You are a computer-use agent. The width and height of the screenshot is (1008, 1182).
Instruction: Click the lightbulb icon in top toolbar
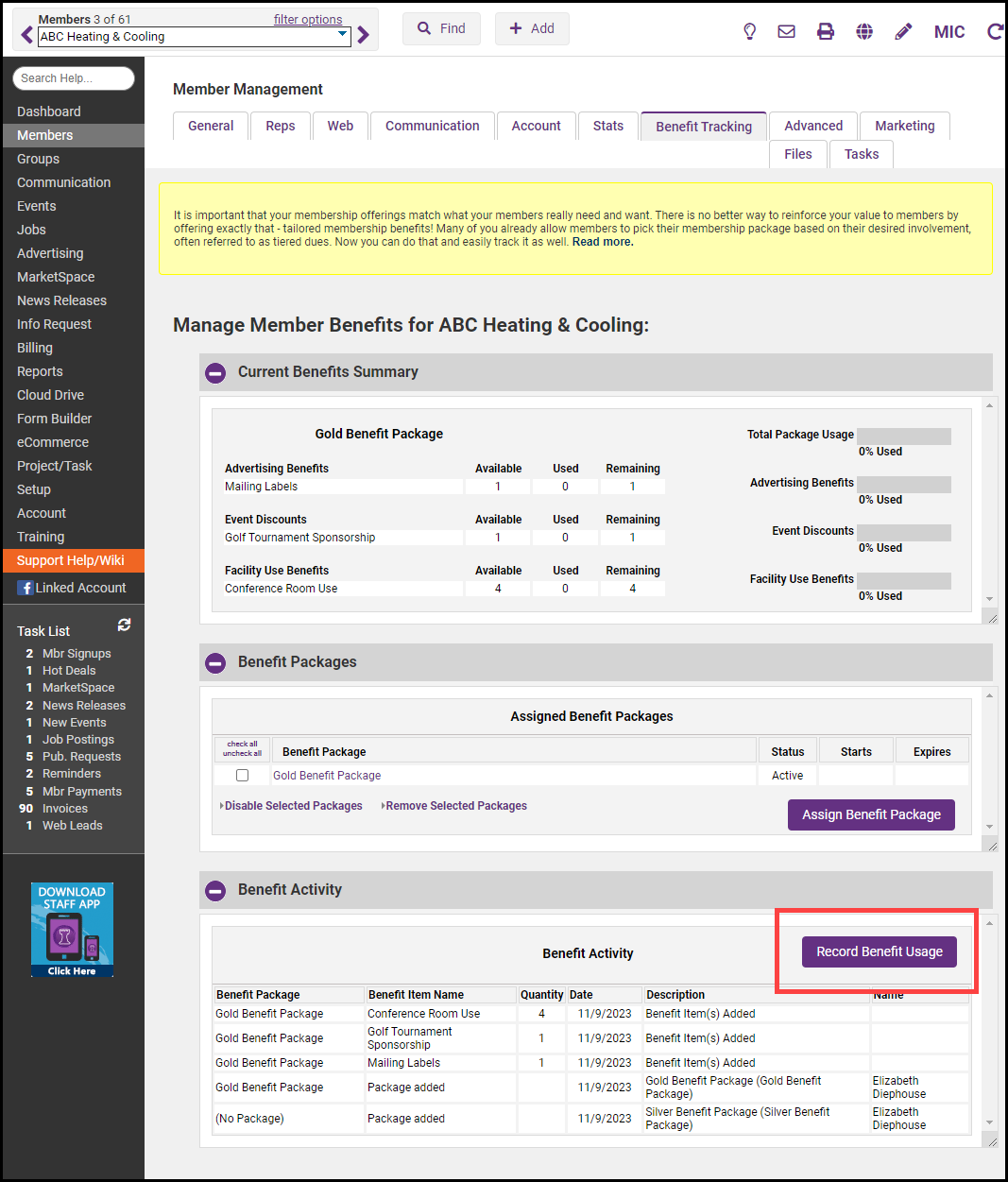pos(749,32)
